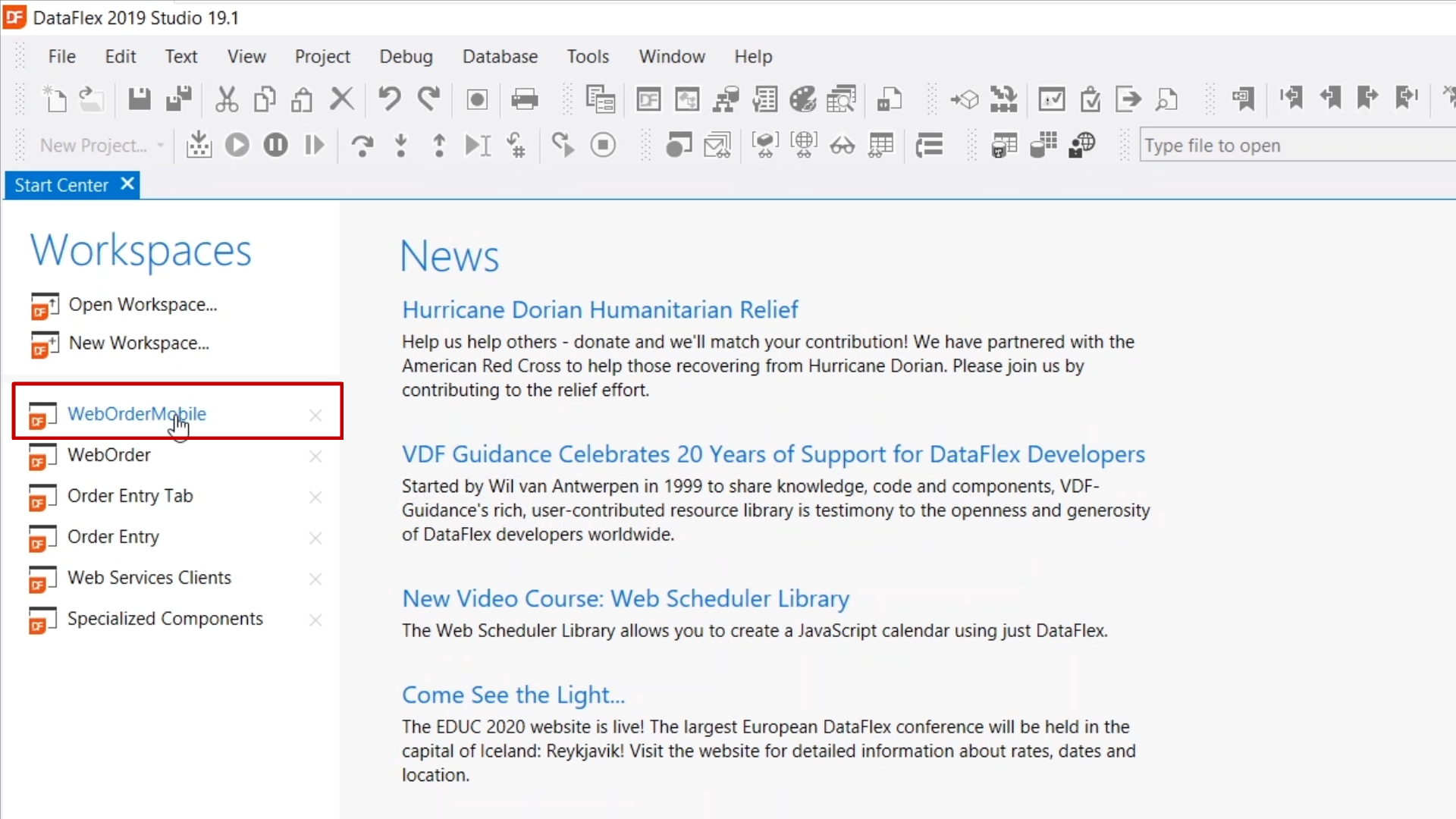Click the Pause debug icon

pyautogui.click(x=275, y=145)
